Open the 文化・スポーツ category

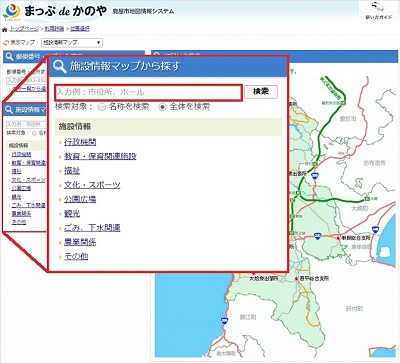click(x=92, y=185)
